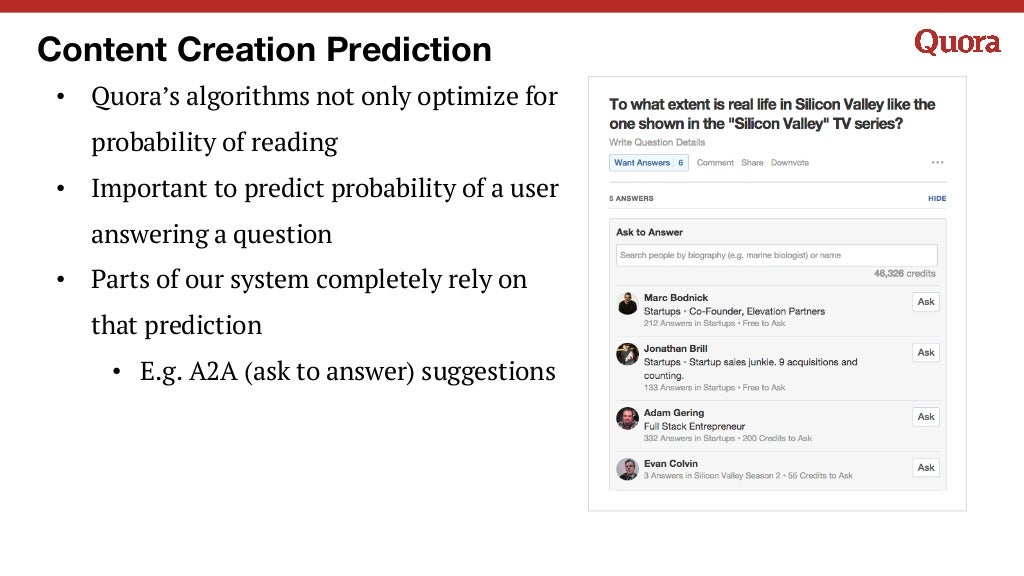
Task: Ask Adam Gering to answer
Action: point(925,417)
